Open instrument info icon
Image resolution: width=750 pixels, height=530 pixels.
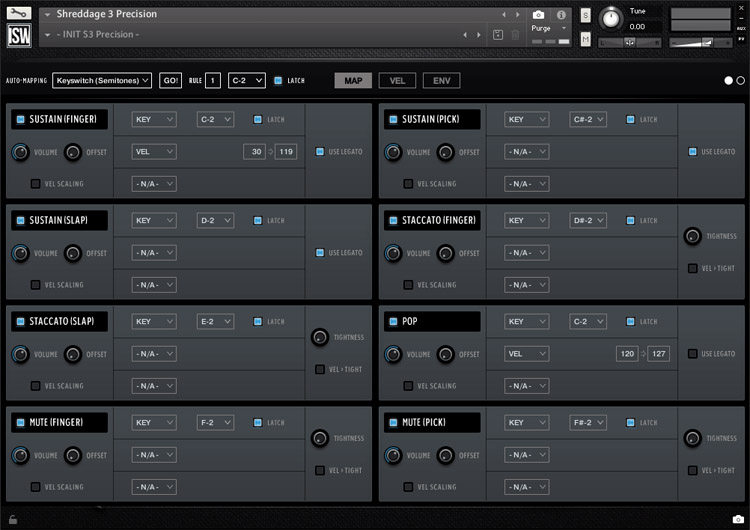[x=561, y=15]
